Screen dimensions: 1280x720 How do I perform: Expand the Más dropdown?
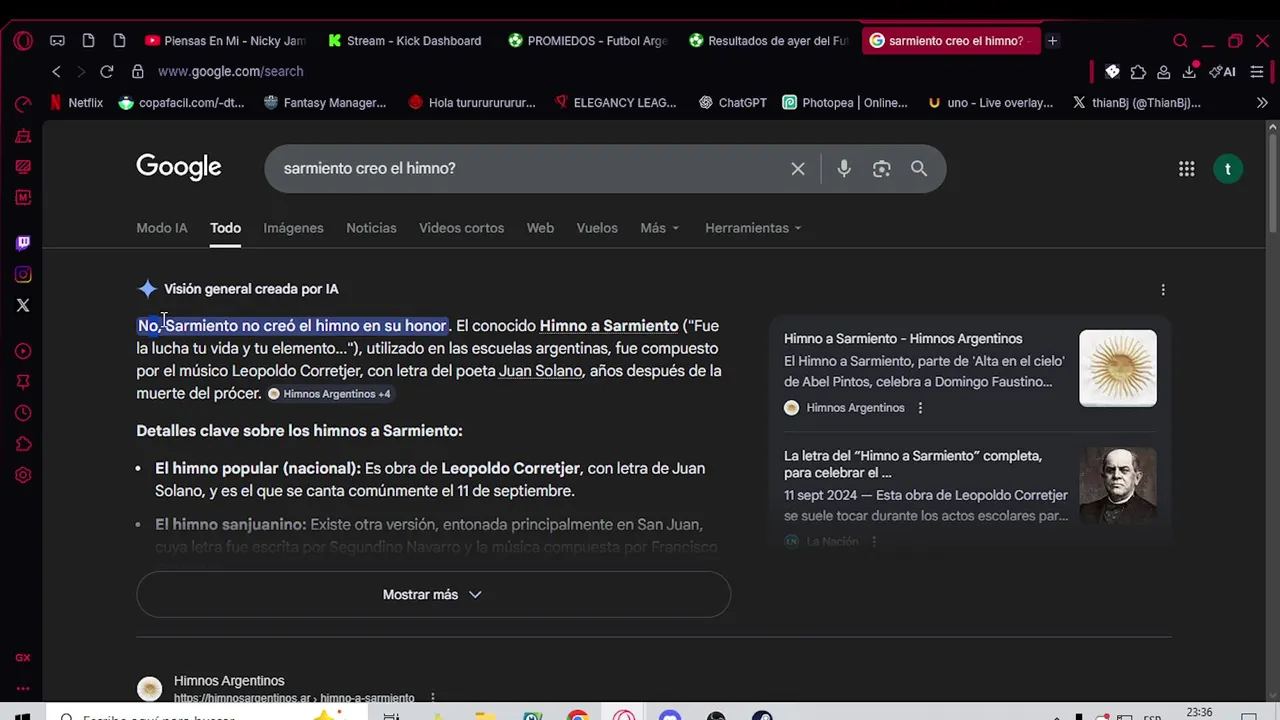[x=660, y=228]
